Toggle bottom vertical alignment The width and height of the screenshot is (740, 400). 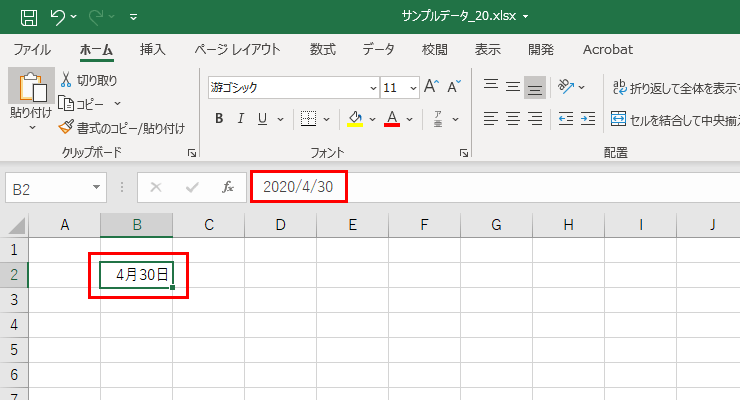pyautogui.click(x=535, y=88)
